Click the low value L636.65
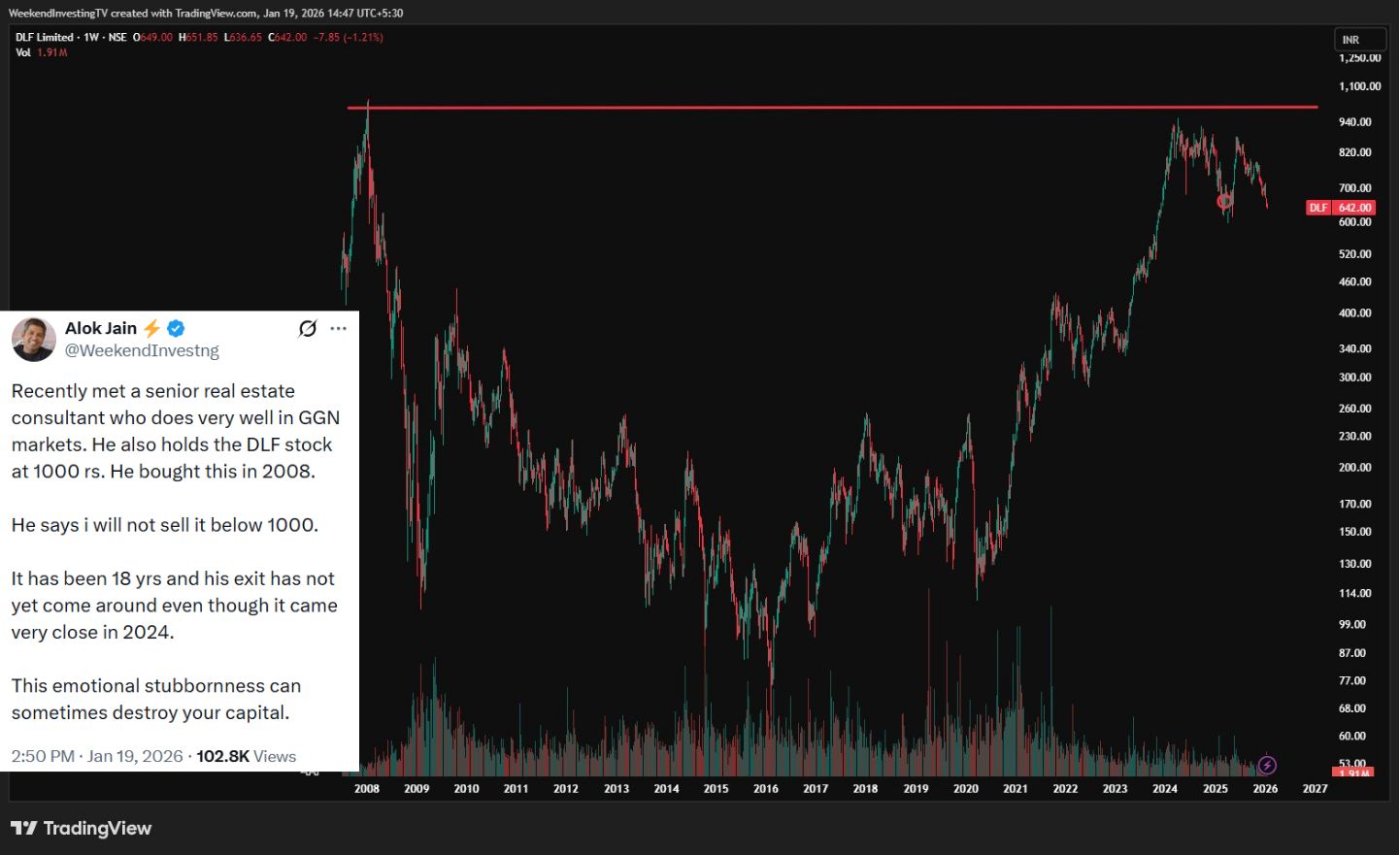The width and height of the screenshot is (1400, 855). pos(243,37)
